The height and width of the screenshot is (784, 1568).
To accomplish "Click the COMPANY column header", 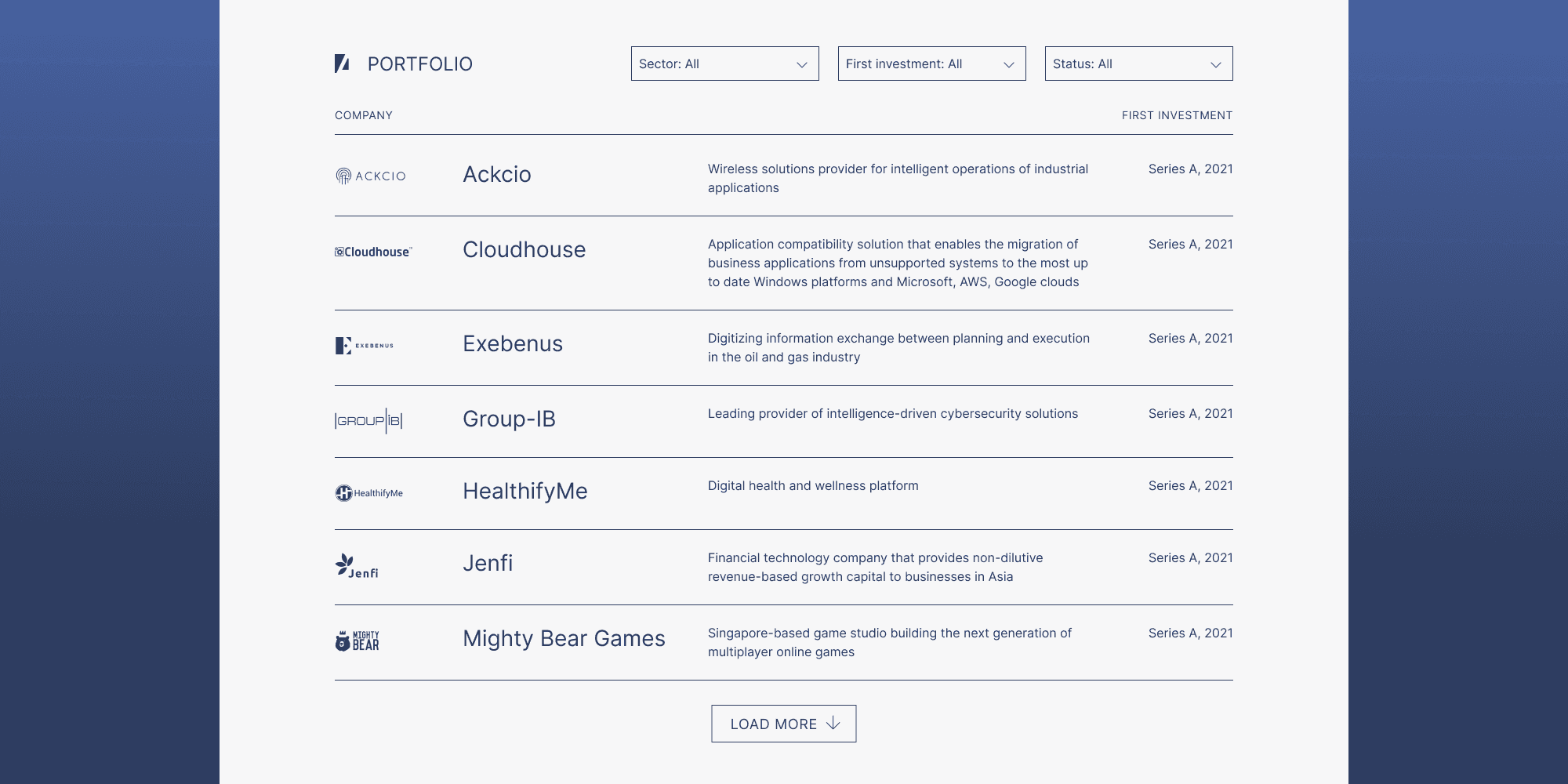I will [x=364, y=115].
